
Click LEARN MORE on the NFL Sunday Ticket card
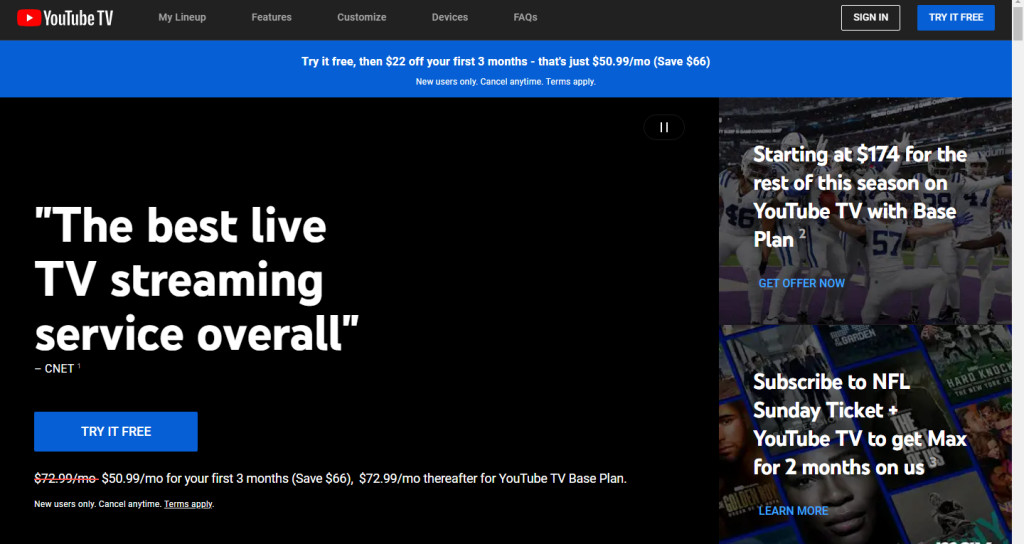coord(793,511)
